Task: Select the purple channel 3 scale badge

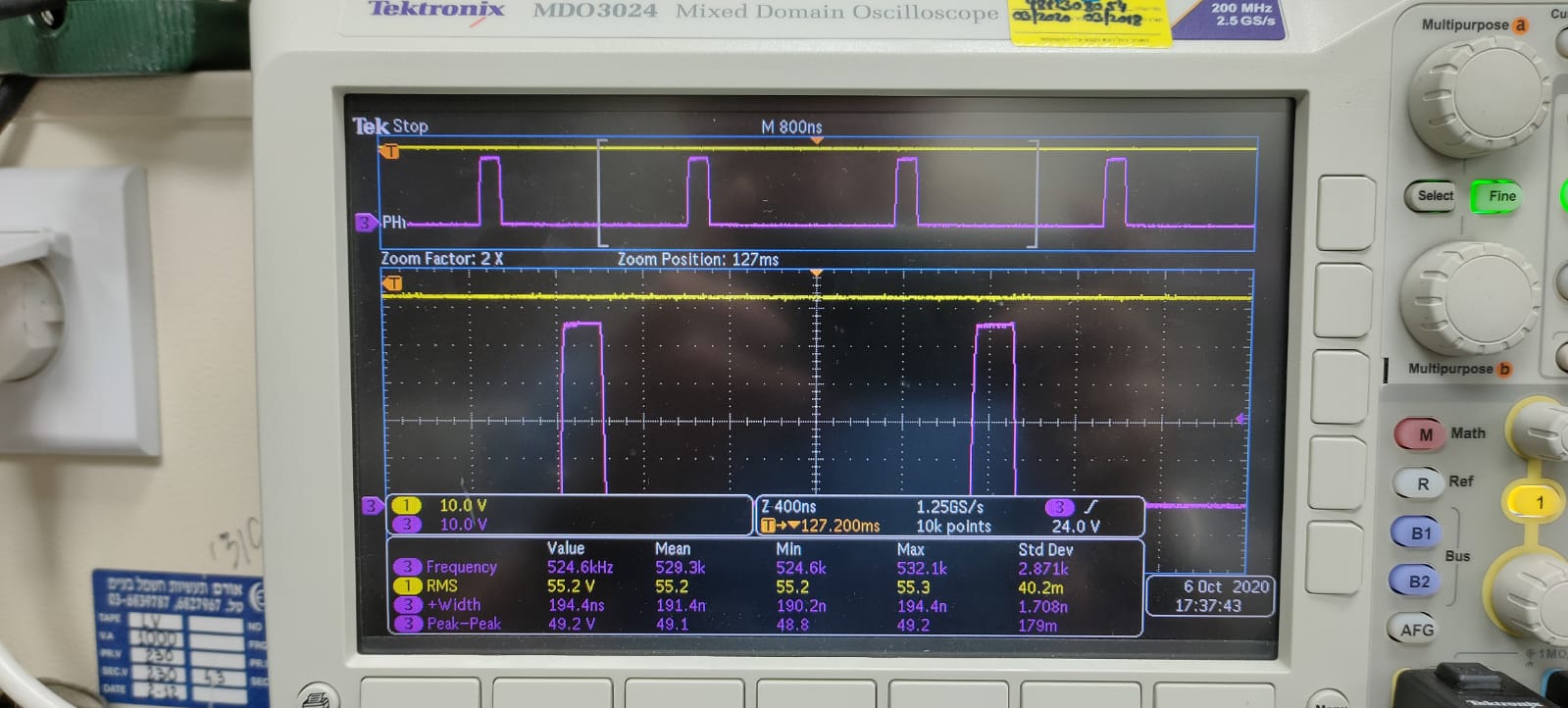Action: point(405,525)
